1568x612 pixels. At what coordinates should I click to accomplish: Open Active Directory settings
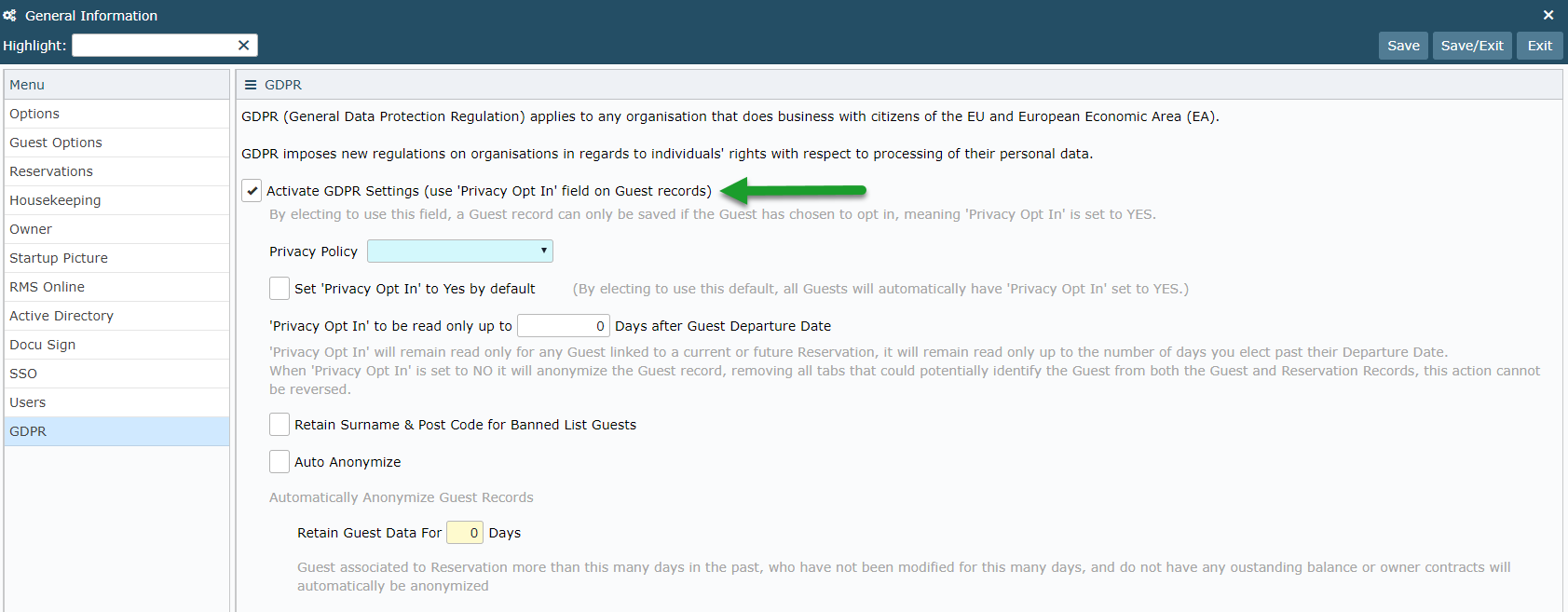(x=116, y=316)
